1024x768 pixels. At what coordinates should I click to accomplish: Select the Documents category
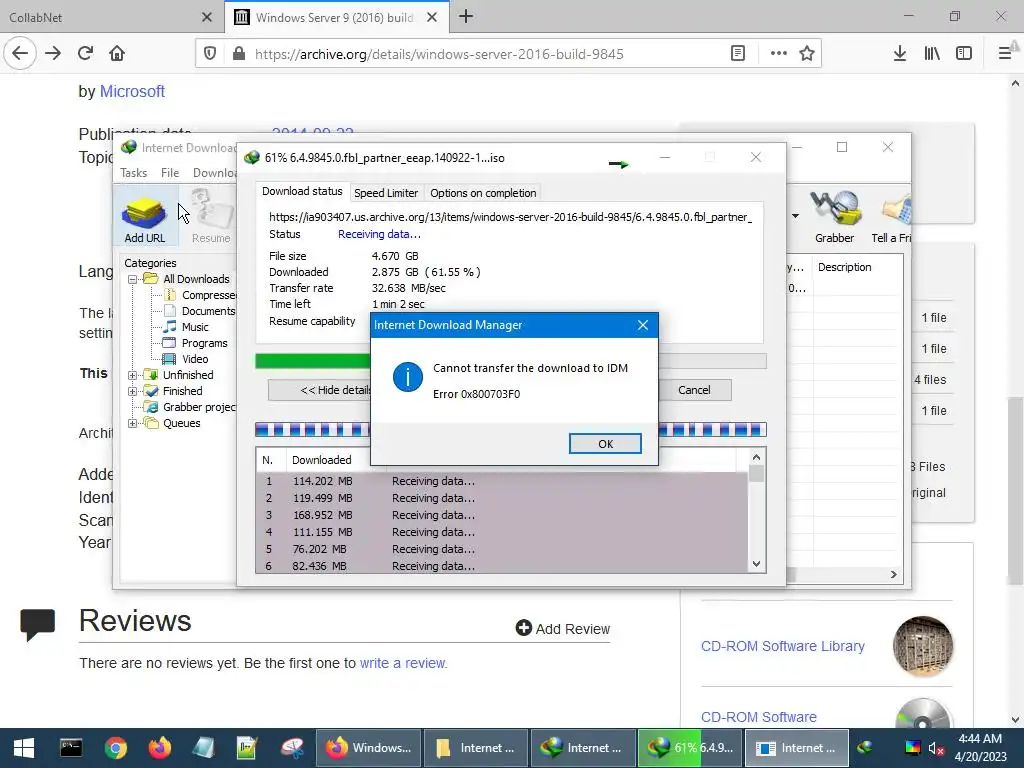click(199, 311)
